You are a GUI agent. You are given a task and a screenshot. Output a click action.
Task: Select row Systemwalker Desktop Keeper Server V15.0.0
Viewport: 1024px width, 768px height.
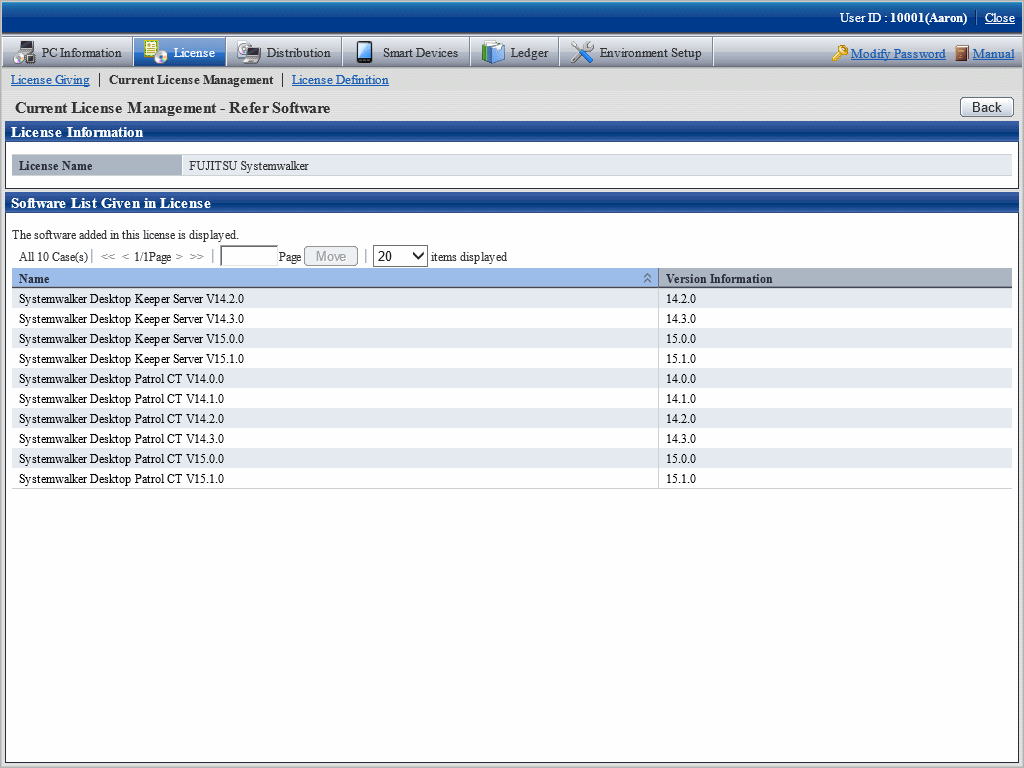pyautogui.click(x=512, y=338)
